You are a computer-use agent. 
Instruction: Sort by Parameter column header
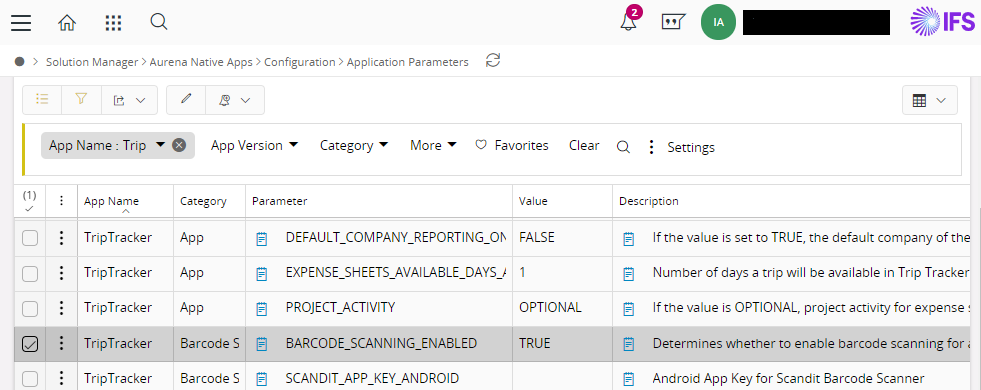click(279, 201)
